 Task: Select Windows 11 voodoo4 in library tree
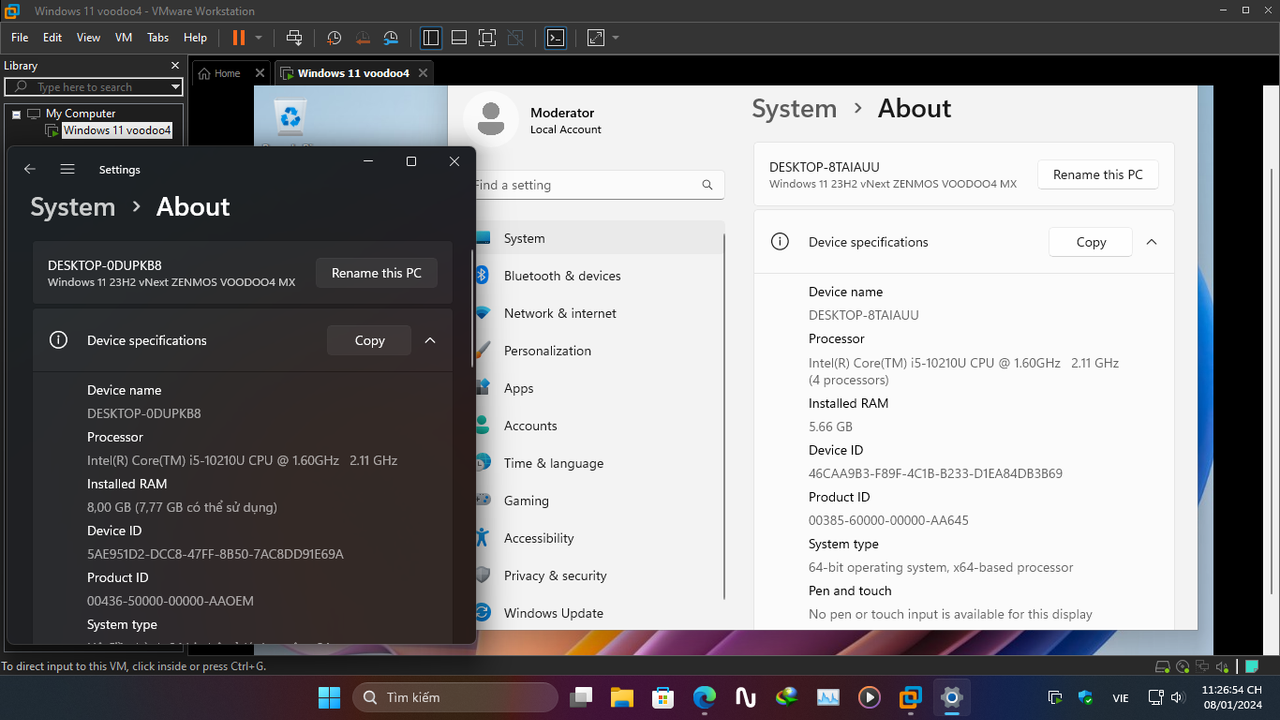117,130
